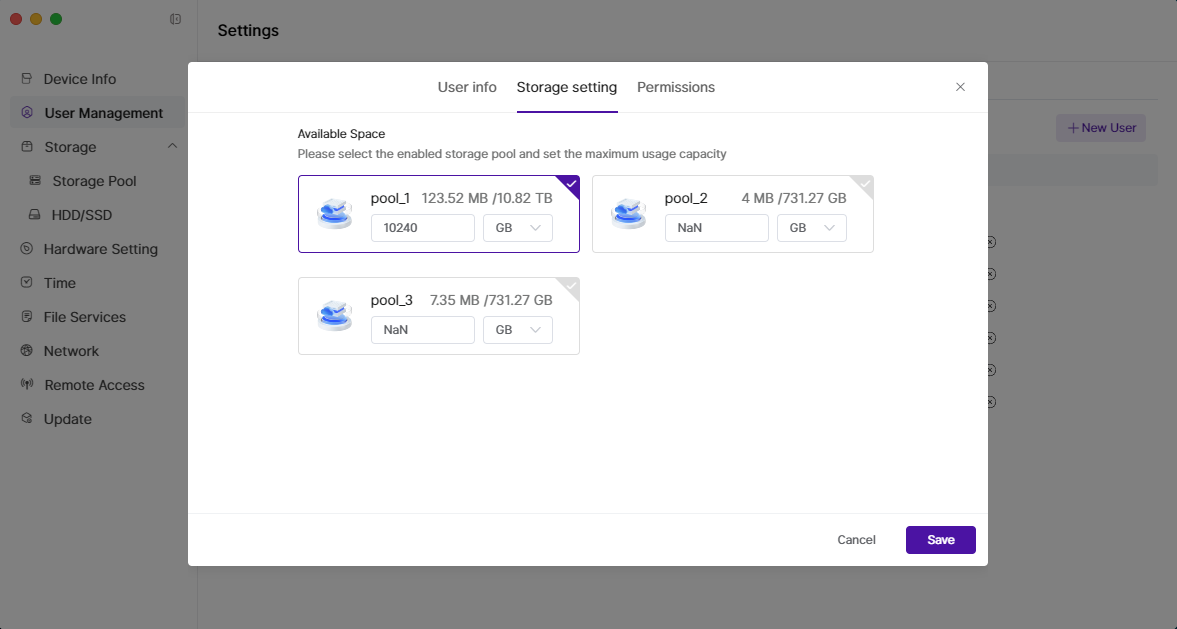Switch to the User info tab

[x=467, y=87]
